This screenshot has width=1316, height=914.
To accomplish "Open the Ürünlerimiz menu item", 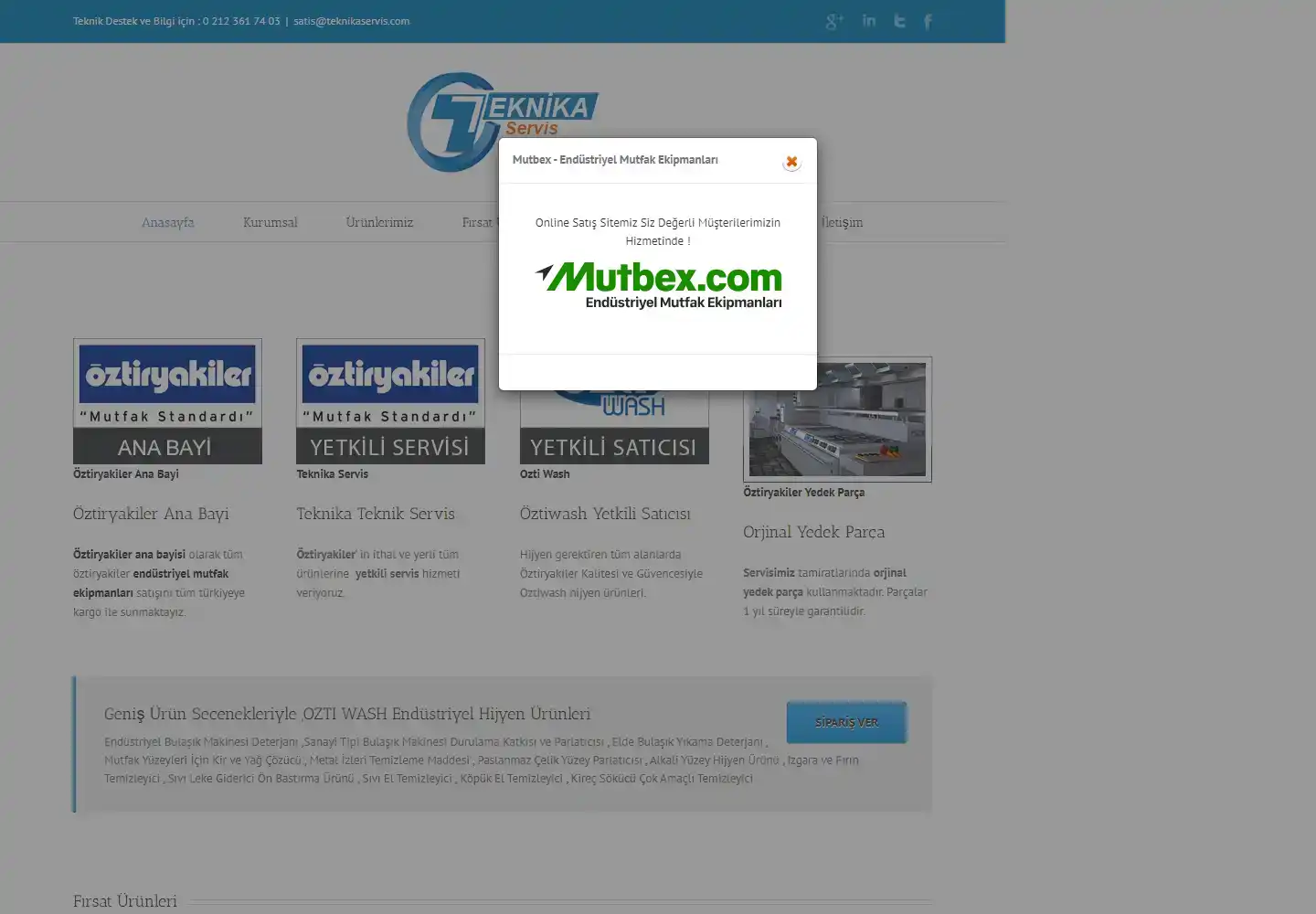I will pyautogui.click(x=379, y=222).
